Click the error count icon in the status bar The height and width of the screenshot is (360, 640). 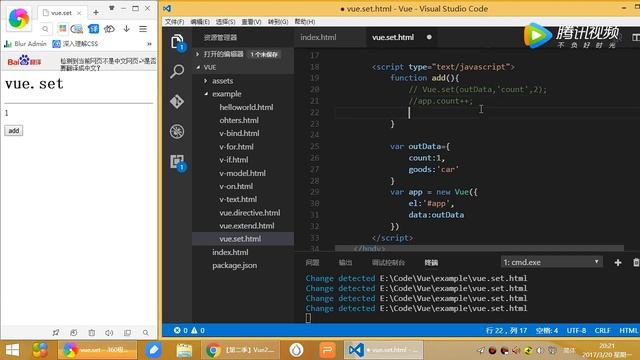(177, 330)
